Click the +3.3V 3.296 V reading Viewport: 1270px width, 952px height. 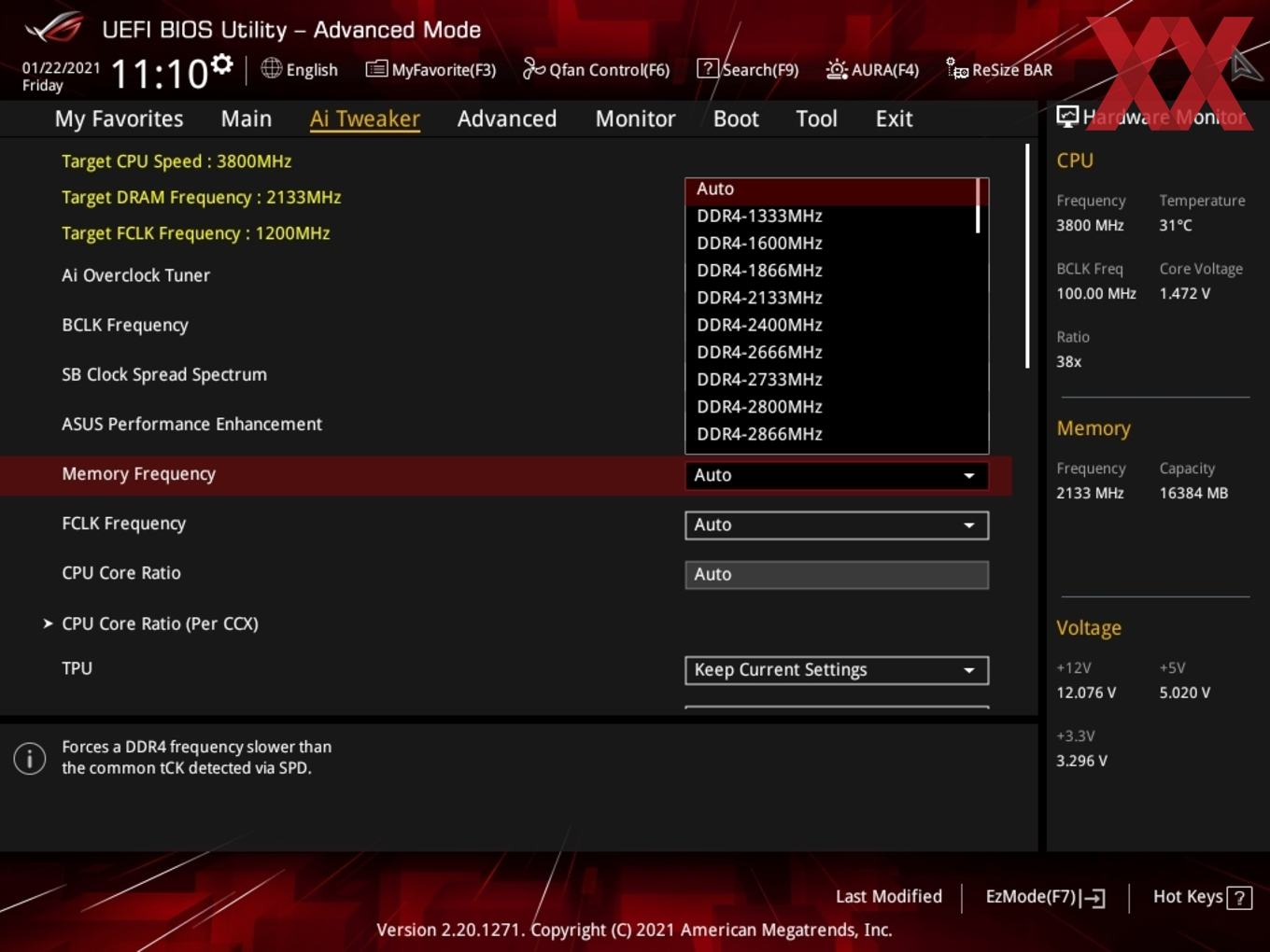tap(1081, 761)
